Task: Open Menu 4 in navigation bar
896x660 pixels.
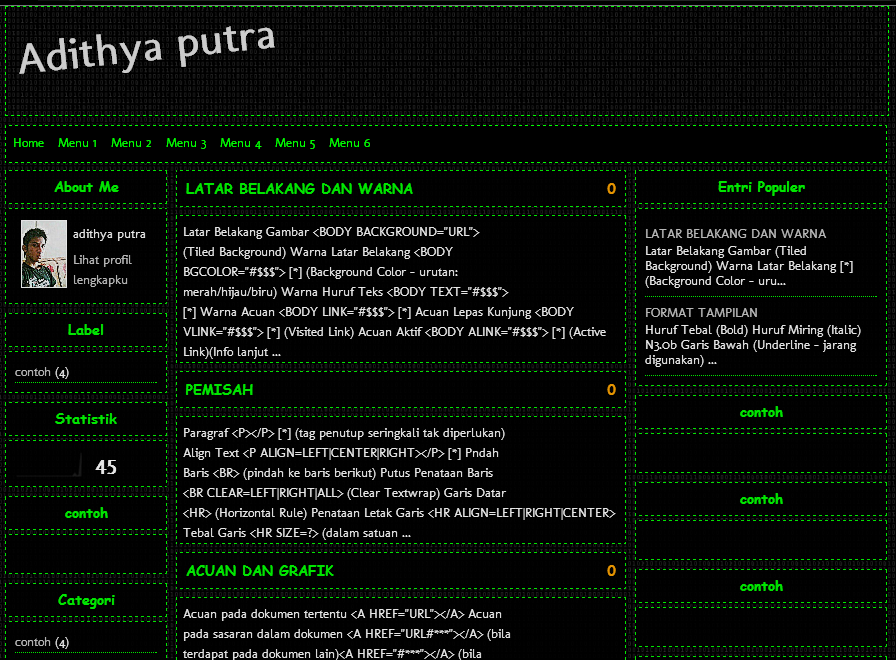Action: [241, 143]
